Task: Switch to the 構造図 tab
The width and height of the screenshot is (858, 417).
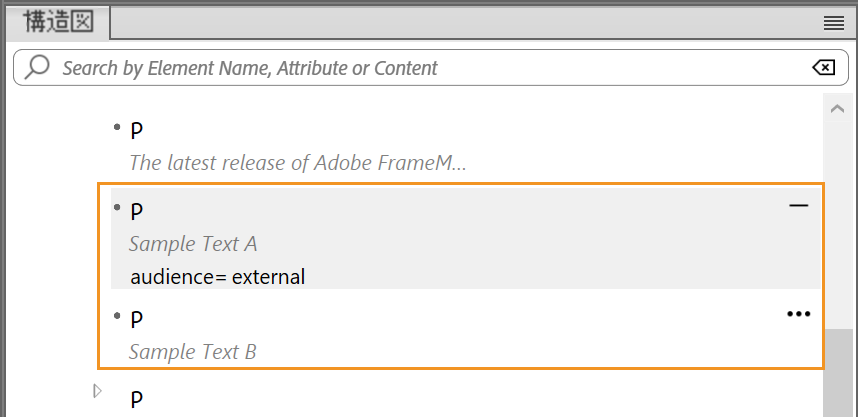Action: click(x=58, y=23)
